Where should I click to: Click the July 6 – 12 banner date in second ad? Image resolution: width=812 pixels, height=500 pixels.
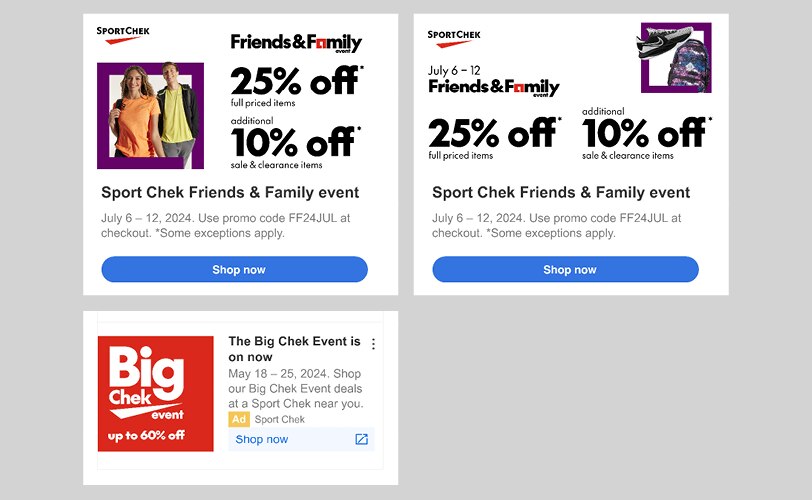click(x=455, y=71)
